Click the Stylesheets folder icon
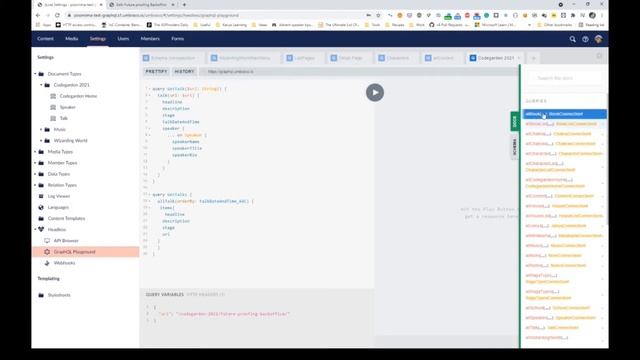640x360 pixels. pos(41,295)
